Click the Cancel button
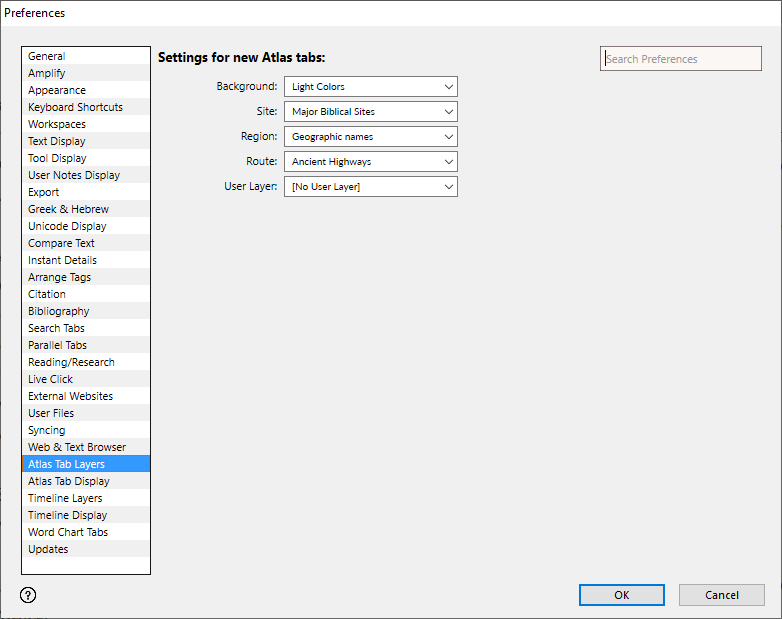782x619 pixels. point(721,595)
